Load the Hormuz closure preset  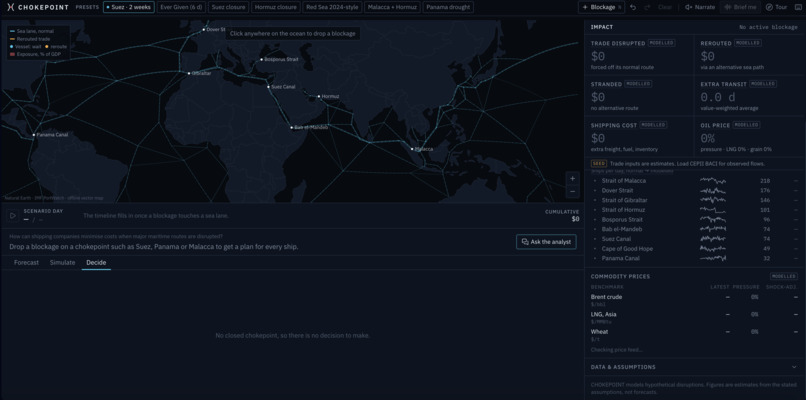point(276,7)
